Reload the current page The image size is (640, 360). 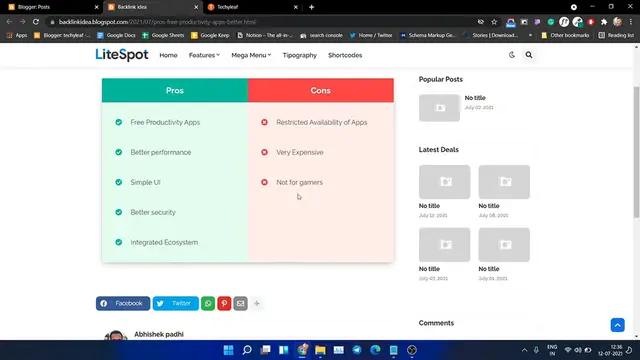36,22
